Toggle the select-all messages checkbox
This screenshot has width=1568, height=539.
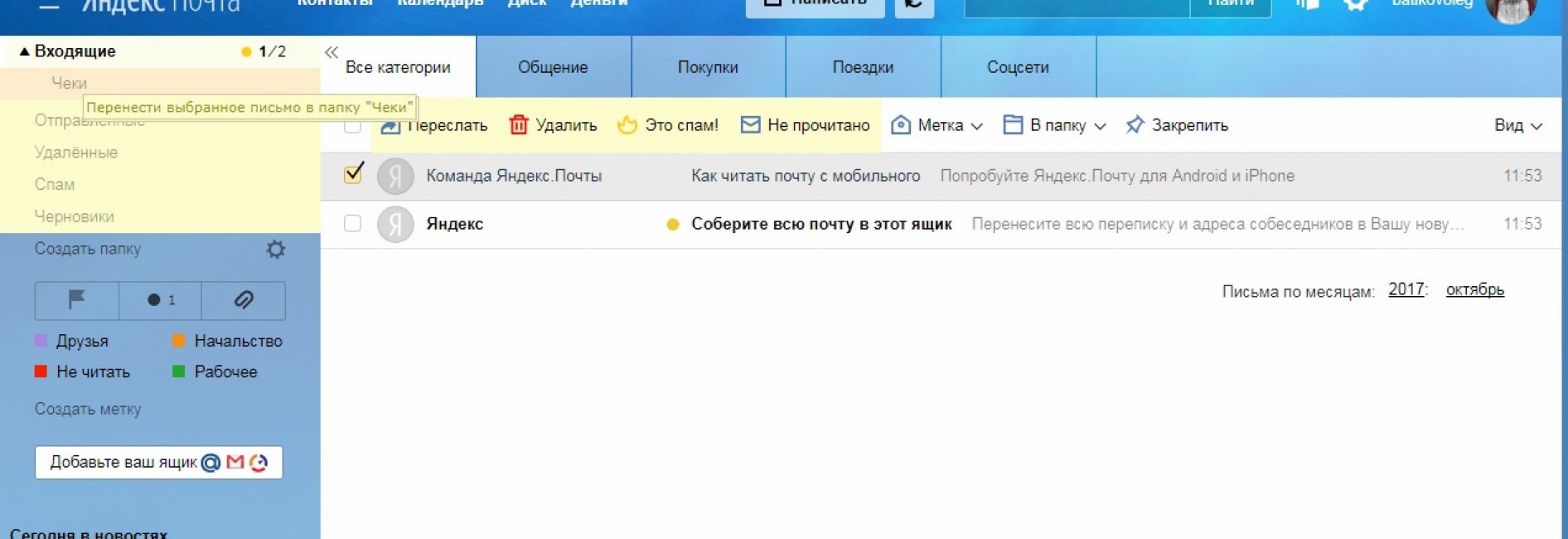(352, 126)
